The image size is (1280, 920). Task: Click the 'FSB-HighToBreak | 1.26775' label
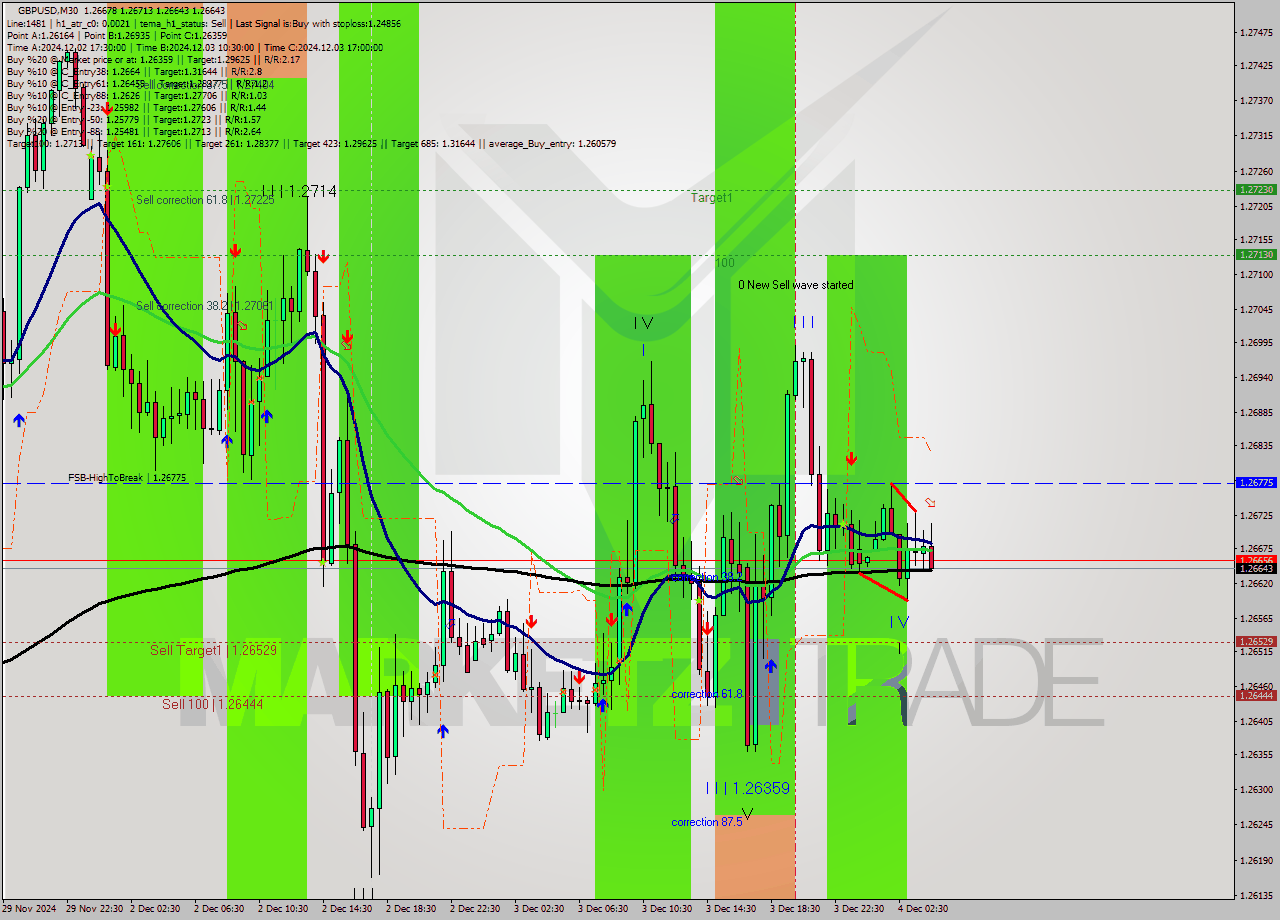127,478
